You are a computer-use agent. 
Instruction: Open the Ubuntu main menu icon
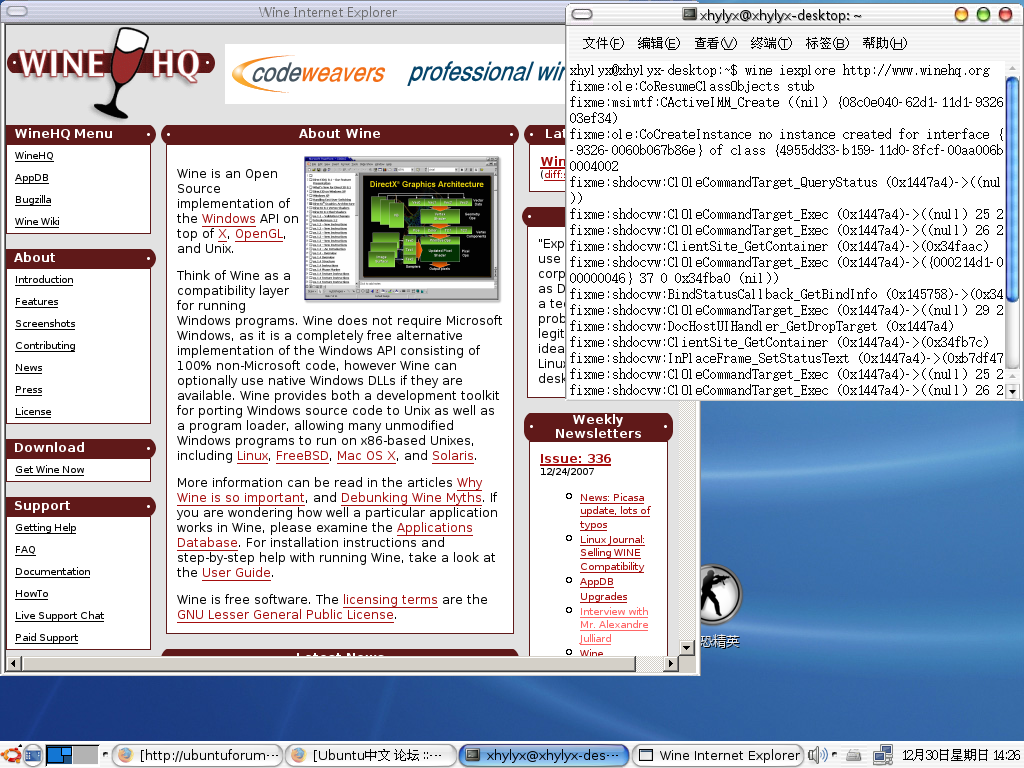11,756
